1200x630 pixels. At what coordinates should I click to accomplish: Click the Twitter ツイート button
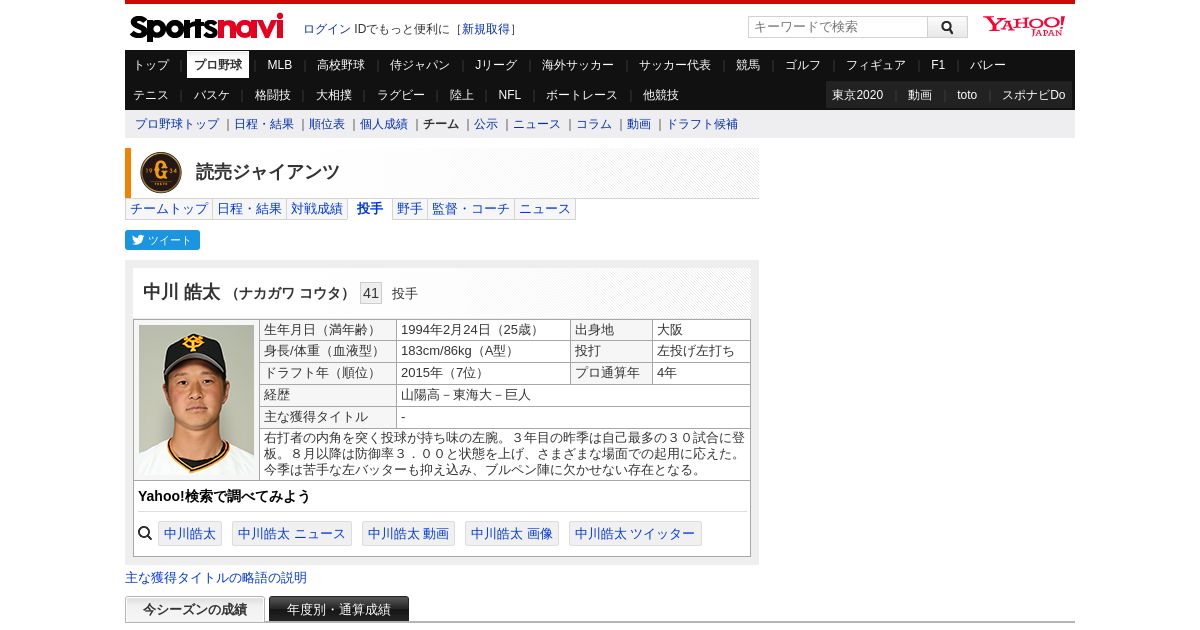(162, 240)
